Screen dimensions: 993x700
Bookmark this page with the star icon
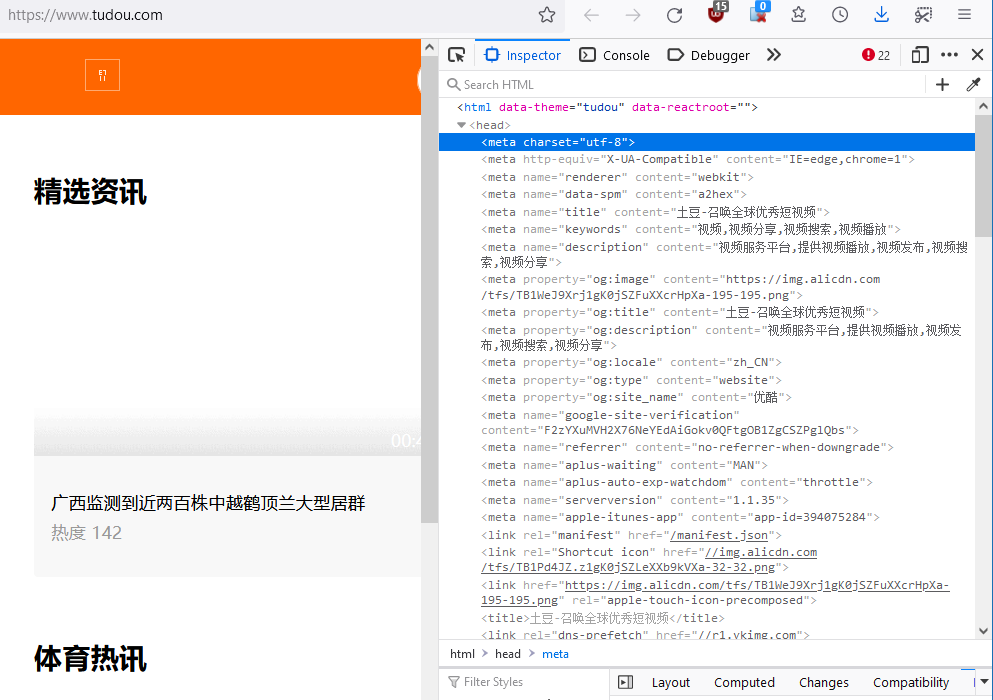click(x=547, y=15)
